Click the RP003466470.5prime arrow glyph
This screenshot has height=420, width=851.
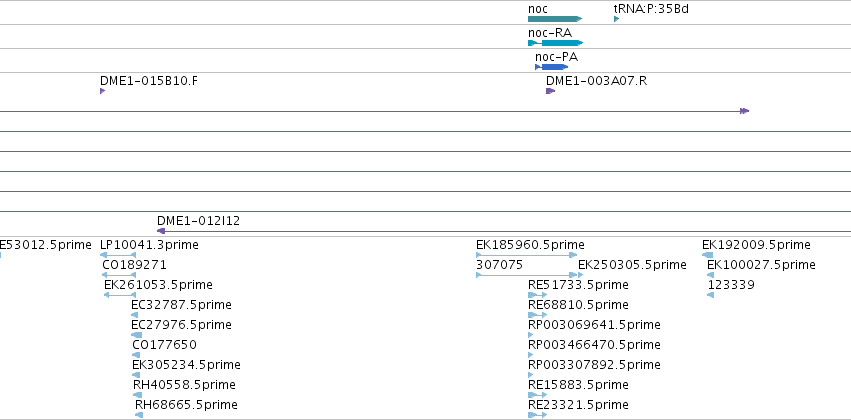point(530,355)
